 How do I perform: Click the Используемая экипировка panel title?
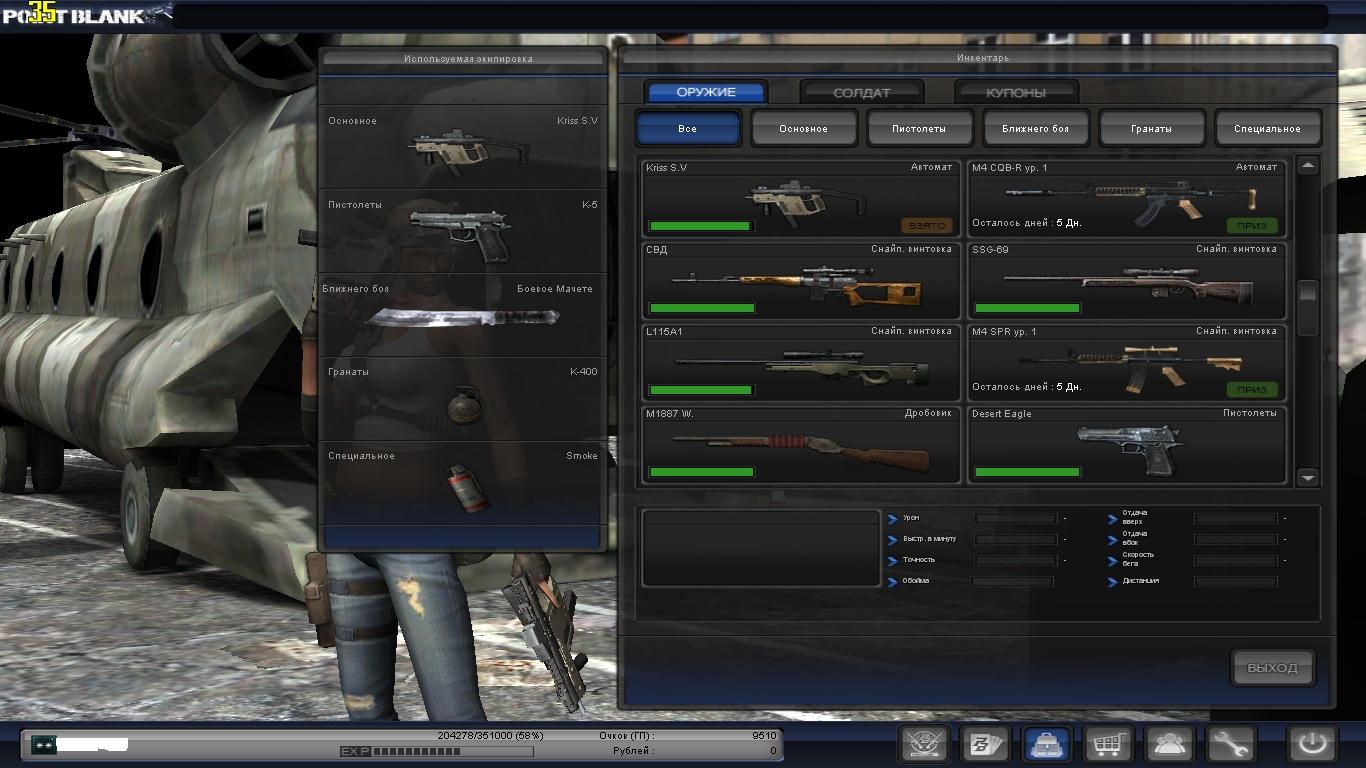pyautogui.click(x=468, y=59)
